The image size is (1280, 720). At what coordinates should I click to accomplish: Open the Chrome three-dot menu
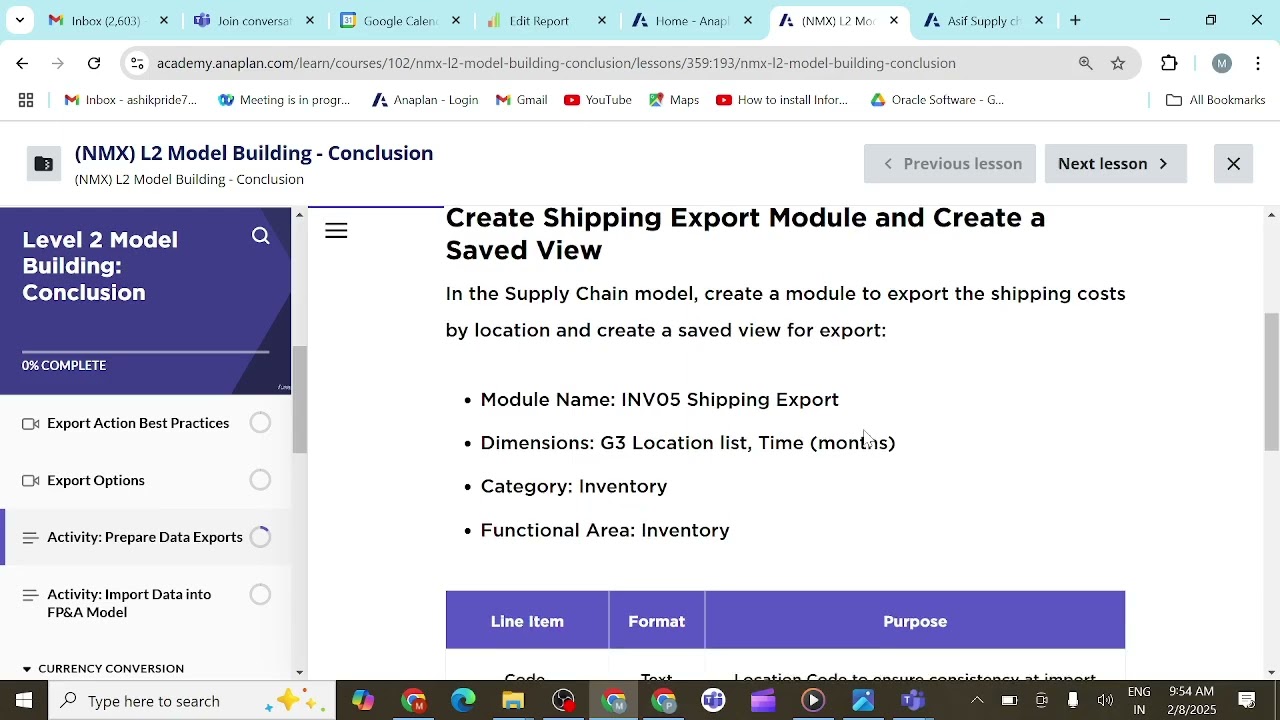click(x=1258, y=63)
